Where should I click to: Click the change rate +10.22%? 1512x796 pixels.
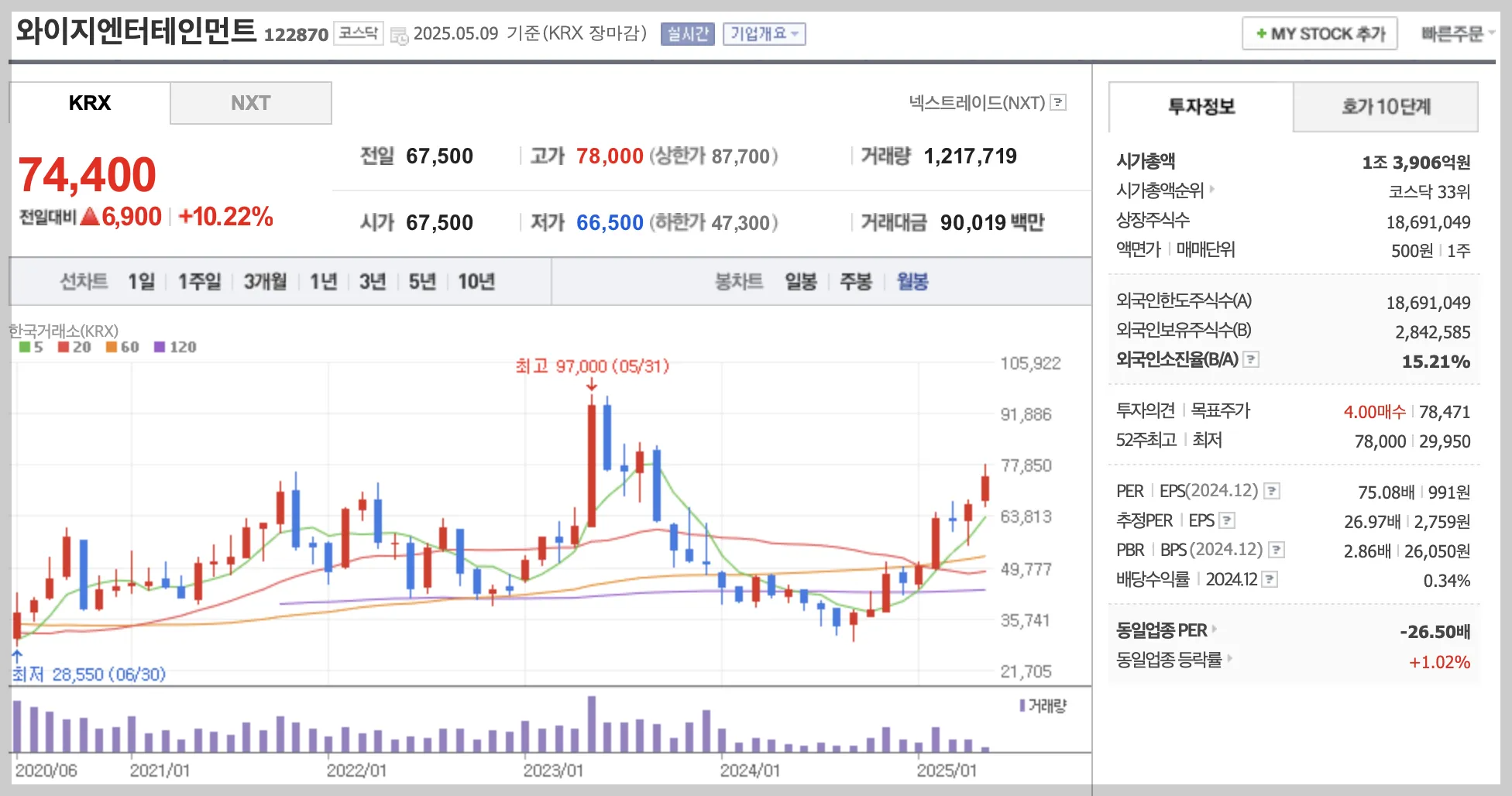[225, 217]
